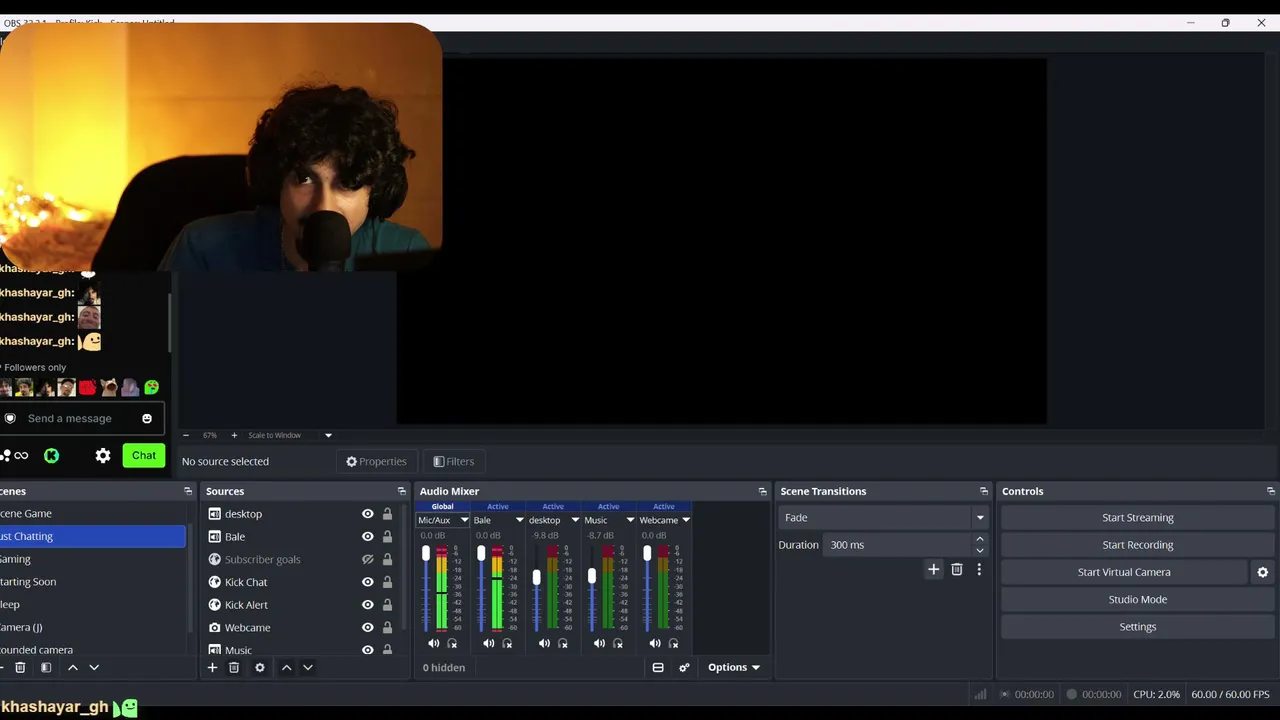1280x720 pixels.
Task: Open transition properties three-dot menu
Action: [x=979, y=569]
